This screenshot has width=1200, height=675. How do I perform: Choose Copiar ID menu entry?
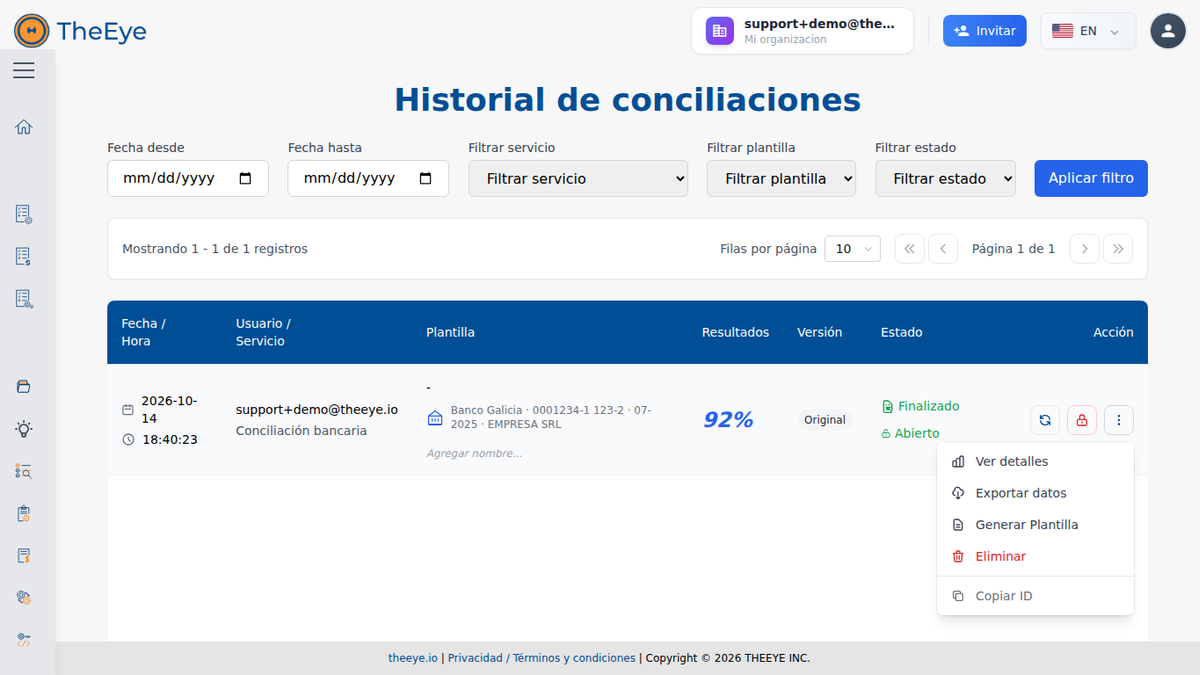tap(1035, 596)
